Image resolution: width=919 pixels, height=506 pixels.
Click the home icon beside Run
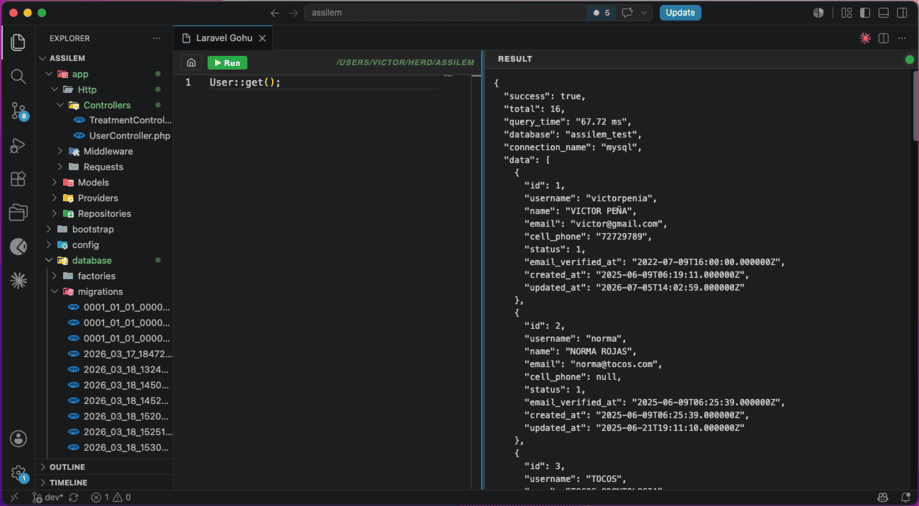[191, 63]
